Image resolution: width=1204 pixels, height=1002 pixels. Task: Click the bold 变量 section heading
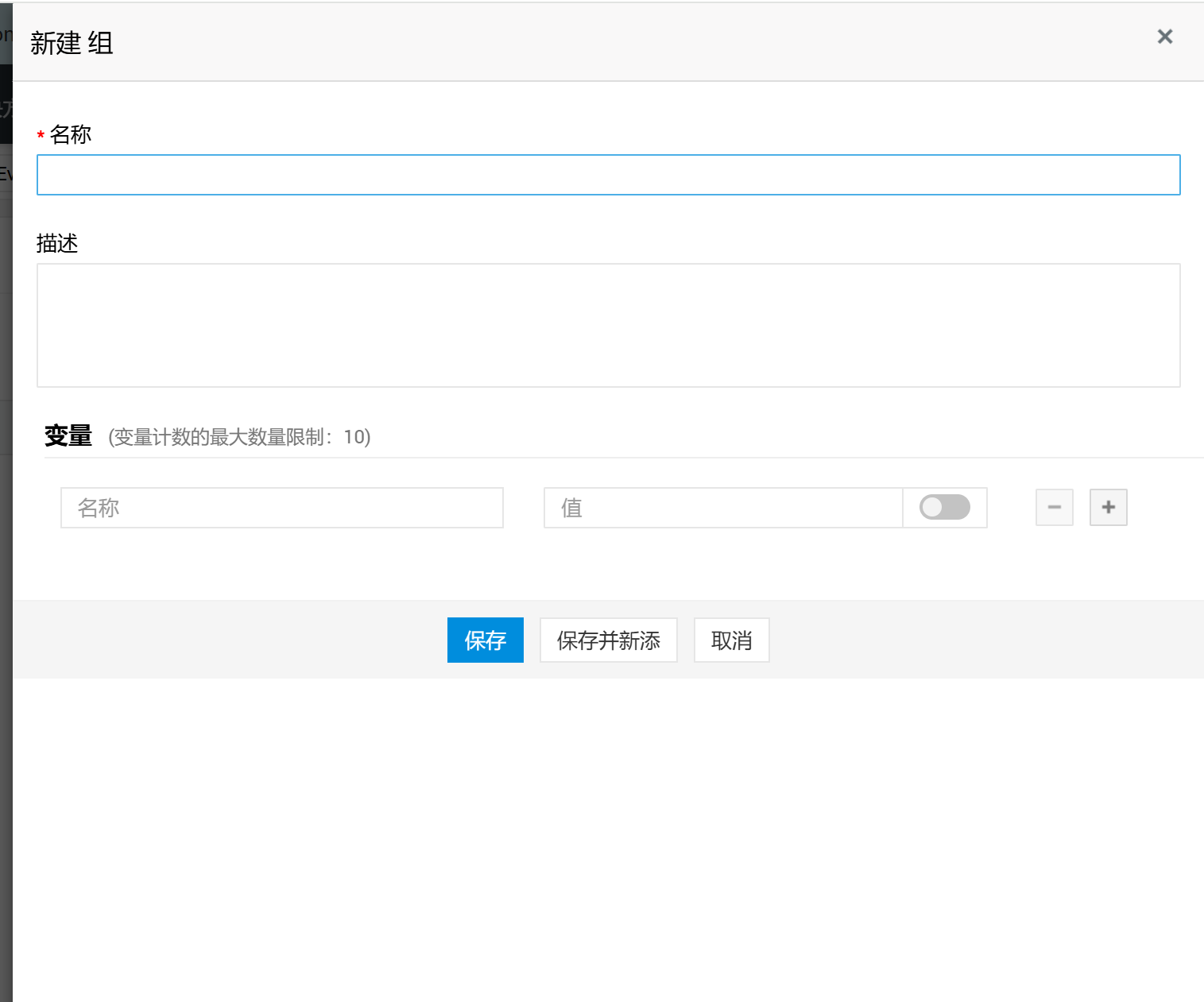[68, 436]
